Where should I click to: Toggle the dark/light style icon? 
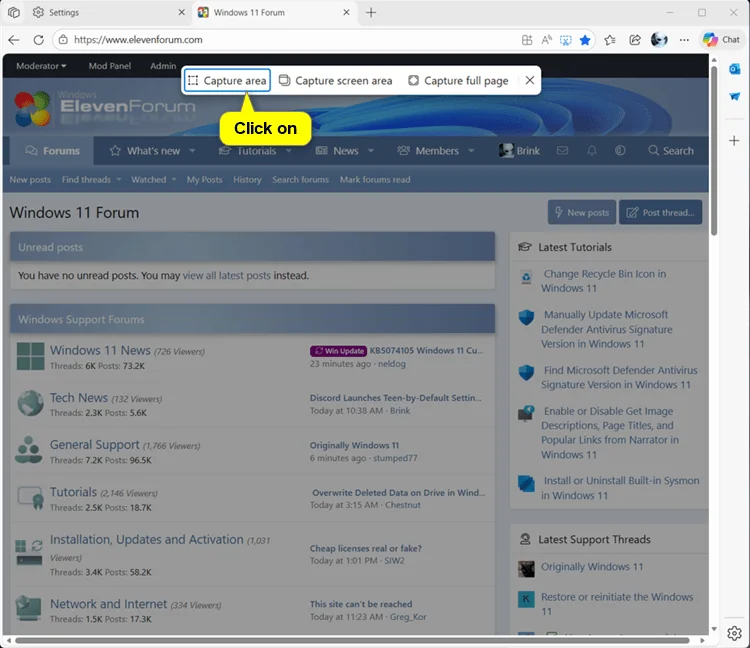coord(620,151)
